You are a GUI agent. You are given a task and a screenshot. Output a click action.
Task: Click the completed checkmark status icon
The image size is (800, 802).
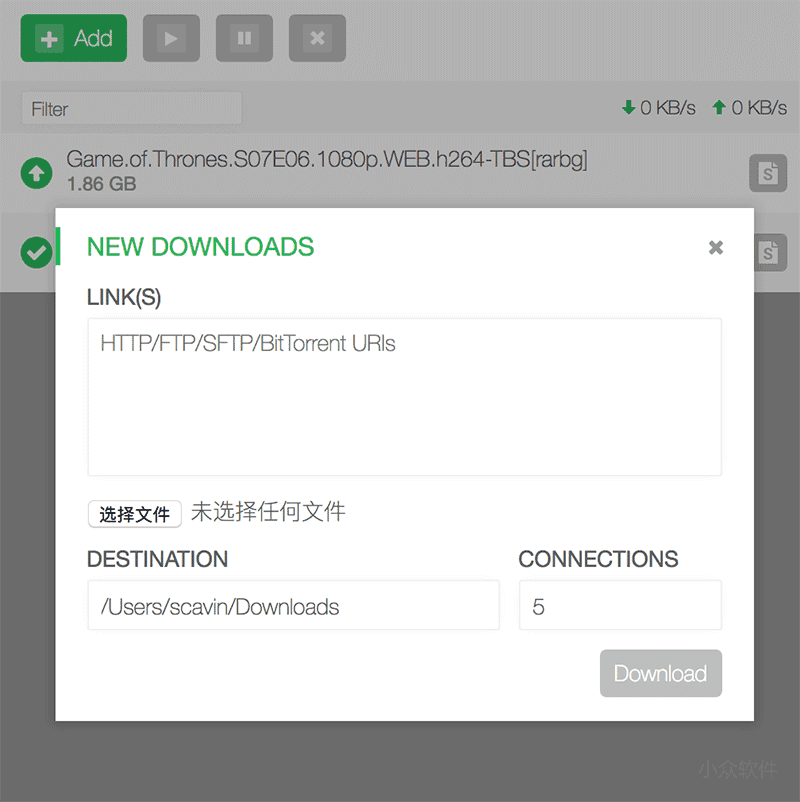37,252
